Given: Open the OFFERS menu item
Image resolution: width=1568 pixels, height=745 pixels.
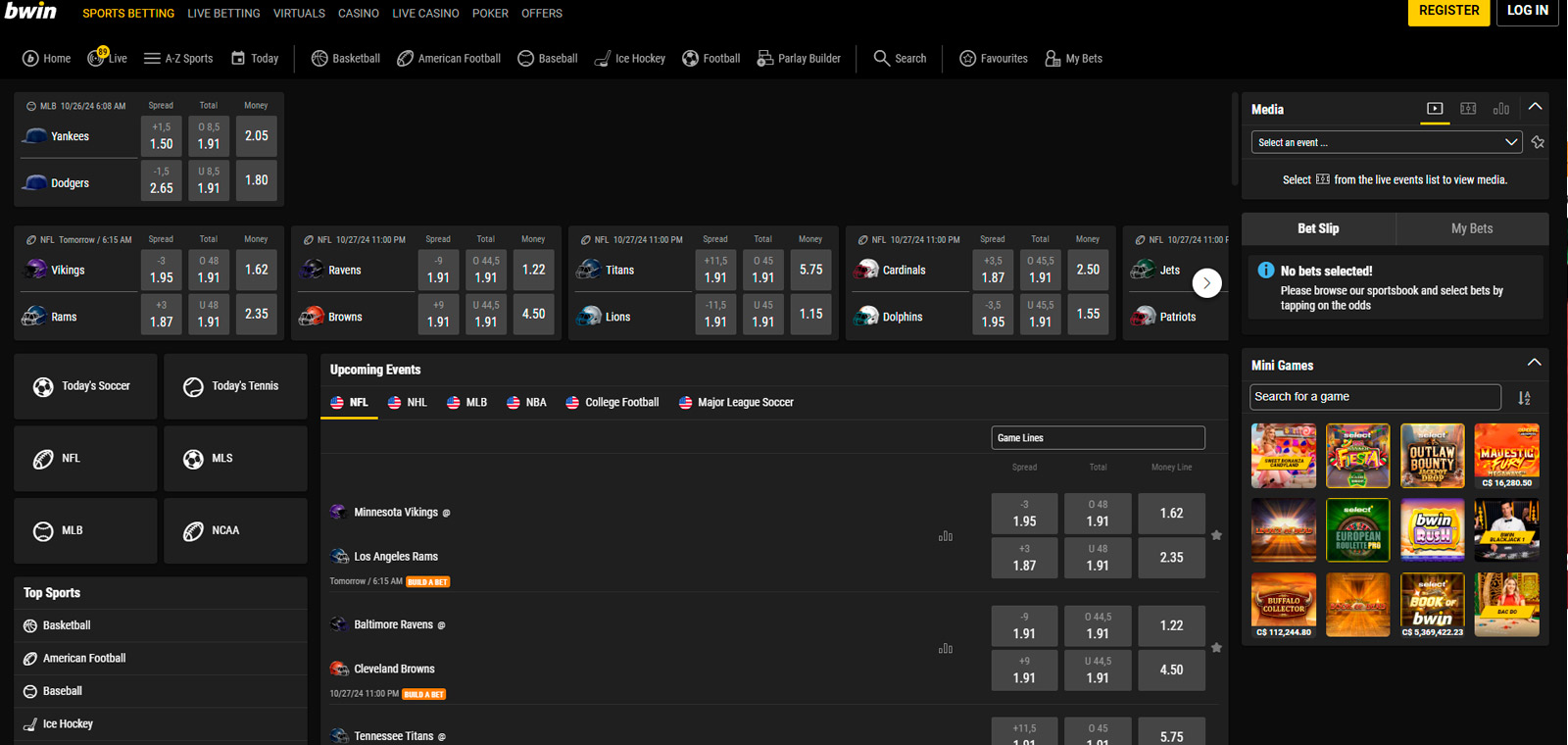Looking at the screenshot, I should click(x=542, y=14).
